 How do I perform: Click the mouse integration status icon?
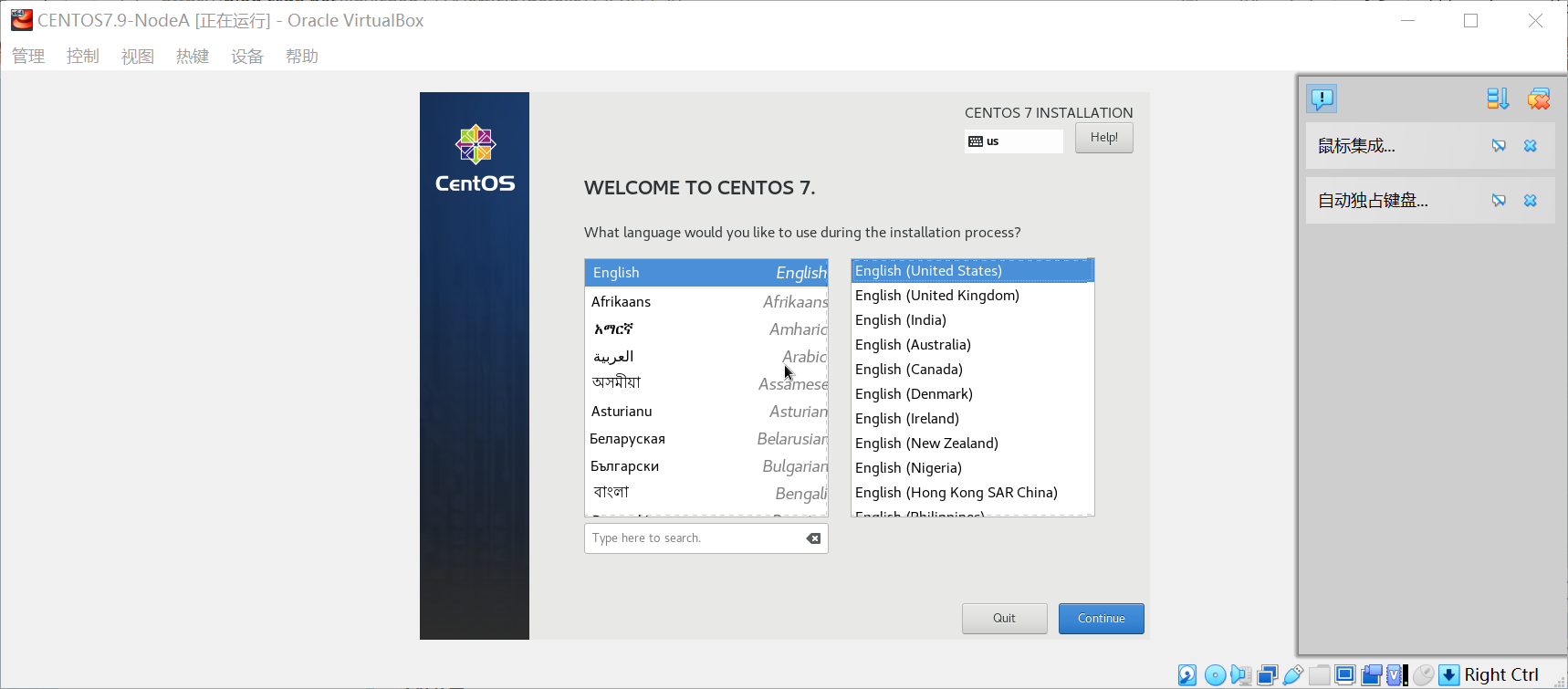pos(1423,675)
